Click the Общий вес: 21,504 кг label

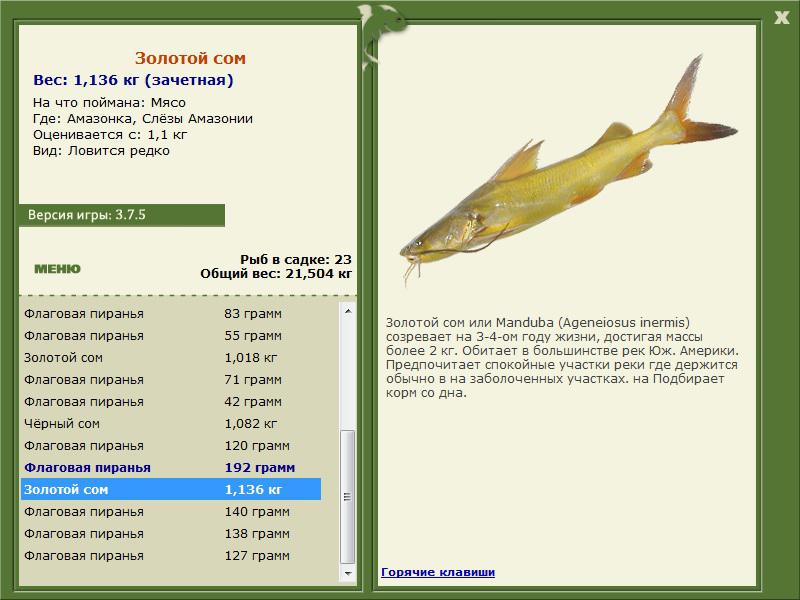(x=276, y=273)
